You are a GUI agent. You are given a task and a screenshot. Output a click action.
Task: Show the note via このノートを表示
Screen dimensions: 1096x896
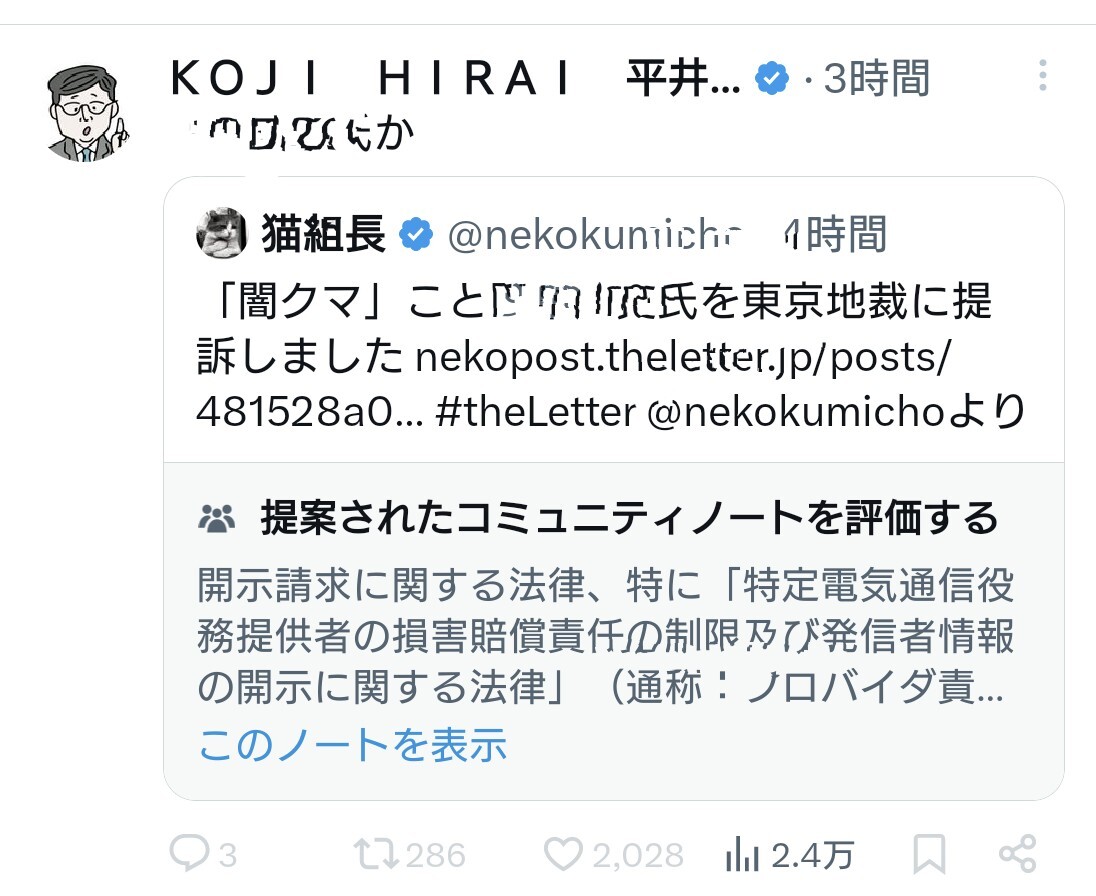click(x=353, y=744)
